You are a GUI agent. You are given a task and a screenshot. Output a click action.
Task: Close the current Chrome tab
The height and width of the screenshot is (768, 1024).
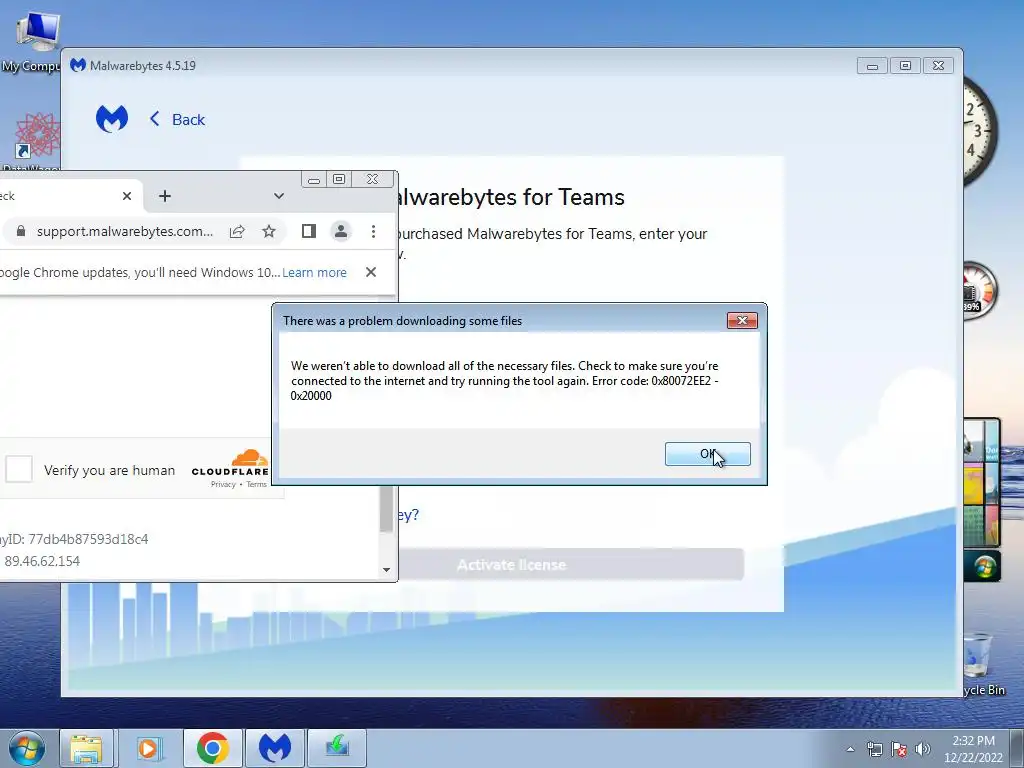[x=127, y=196]
